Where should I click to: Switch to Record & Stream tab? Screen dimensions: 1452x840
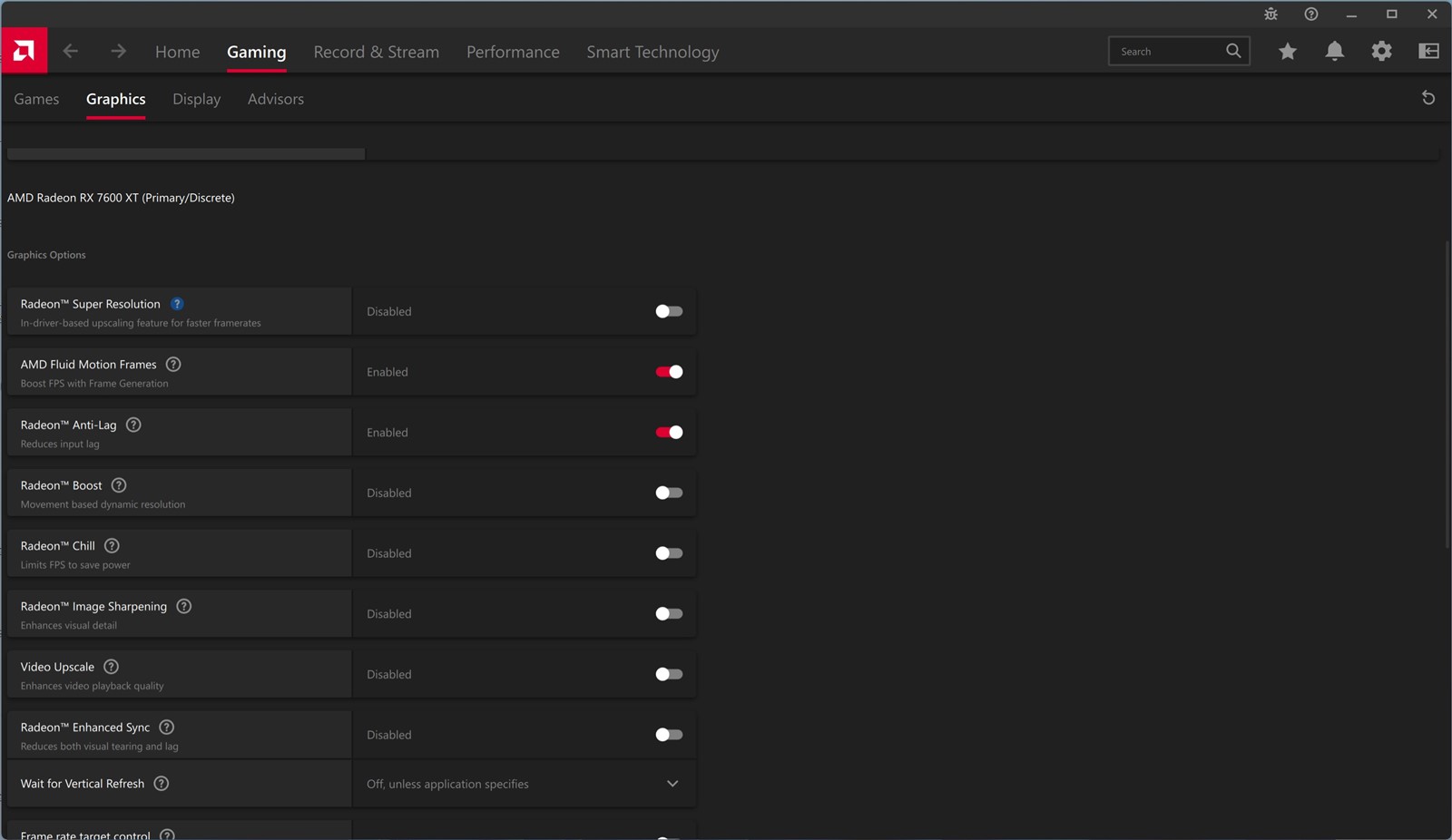[377, 52]
